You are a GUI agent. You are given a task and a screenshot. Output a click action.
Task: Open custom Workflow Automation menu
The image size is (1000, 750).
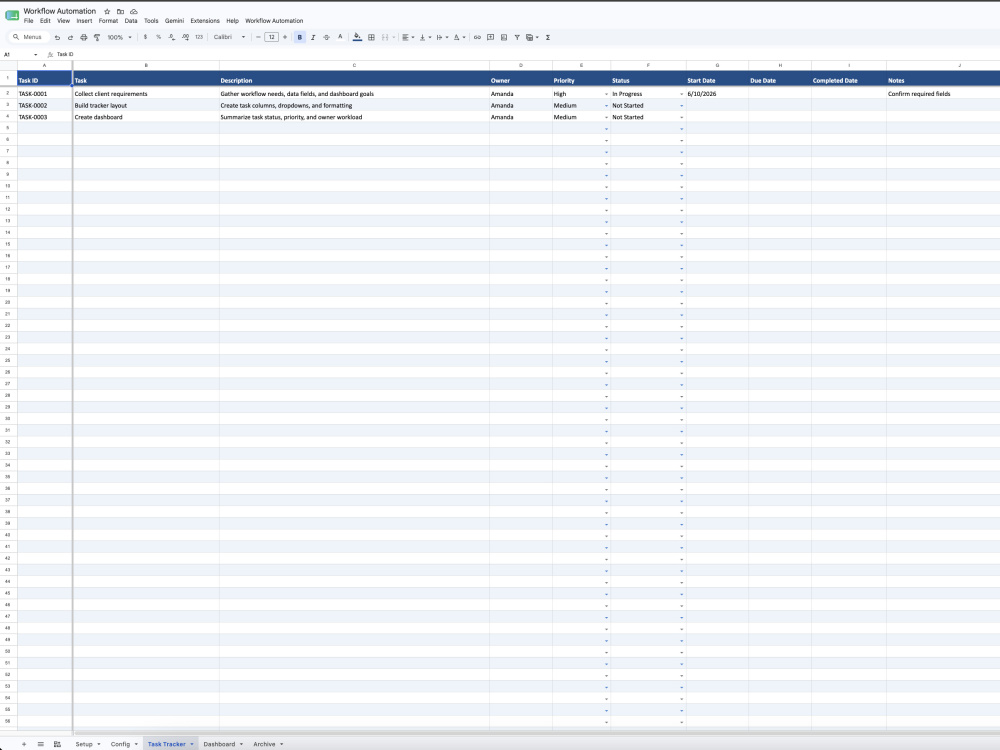274,21
